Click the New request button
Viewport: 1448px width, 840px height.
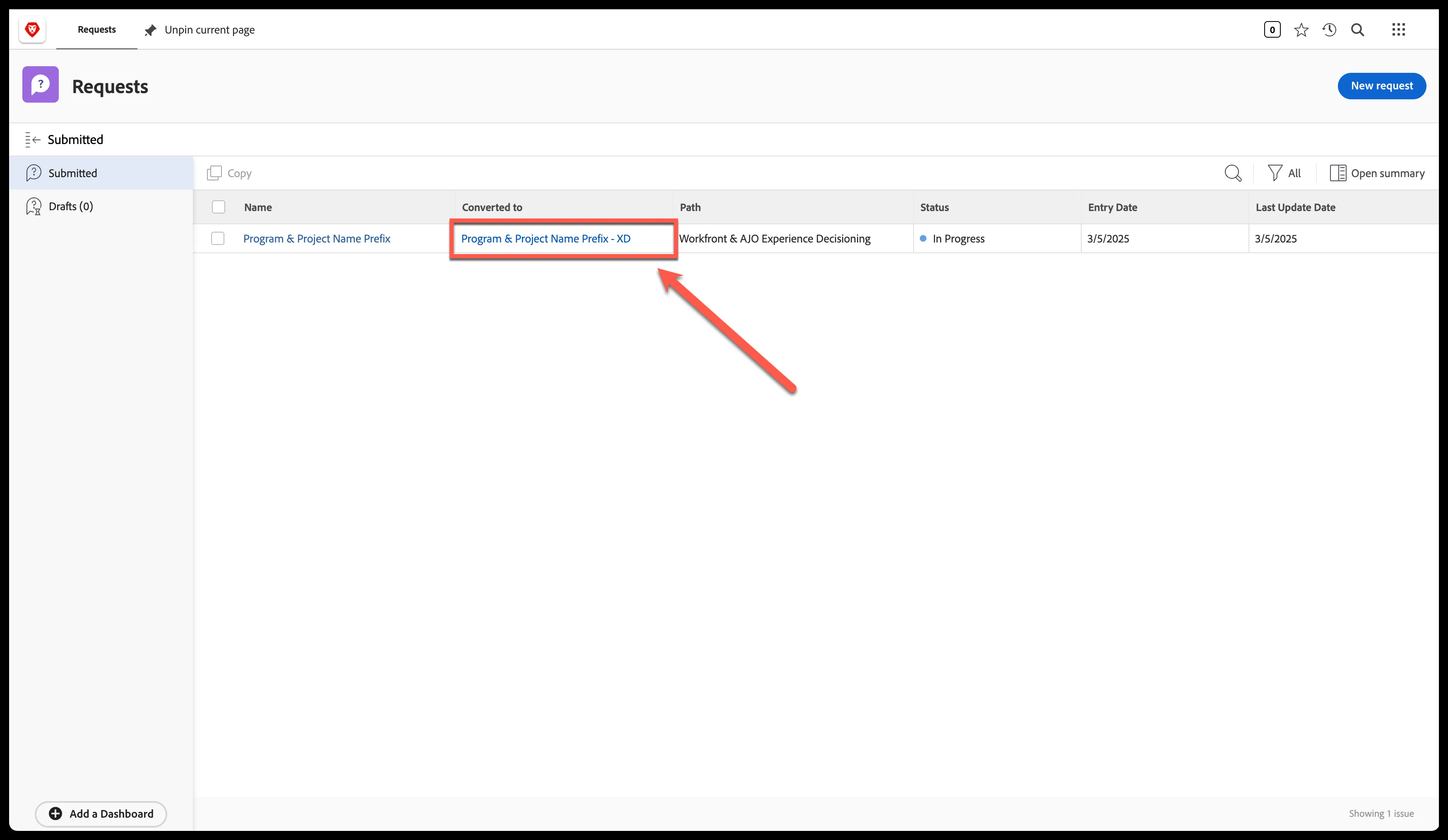pos(1381,86)
